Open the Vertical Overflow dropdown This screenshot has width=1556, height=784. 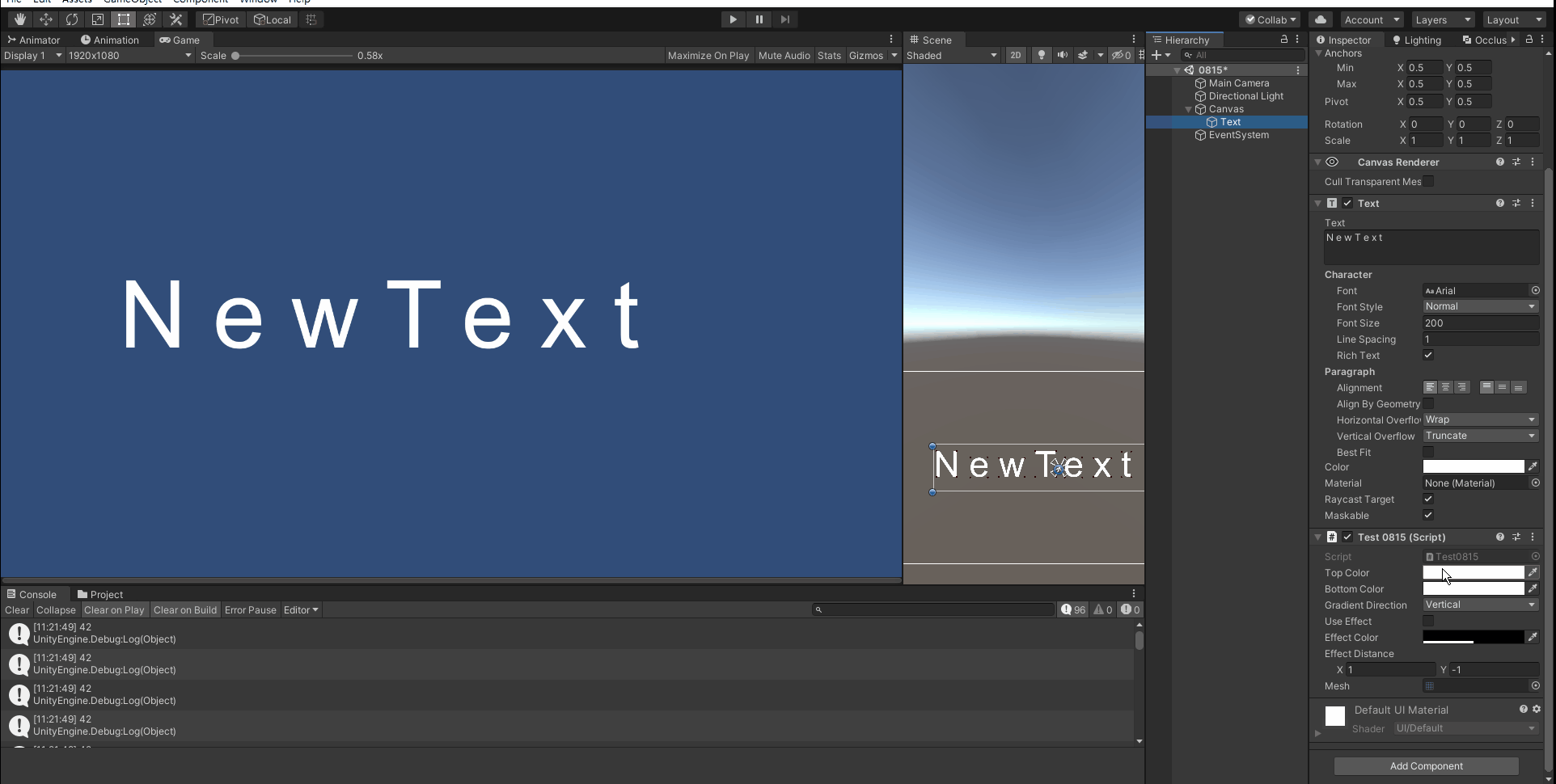tap(1481, 436)
